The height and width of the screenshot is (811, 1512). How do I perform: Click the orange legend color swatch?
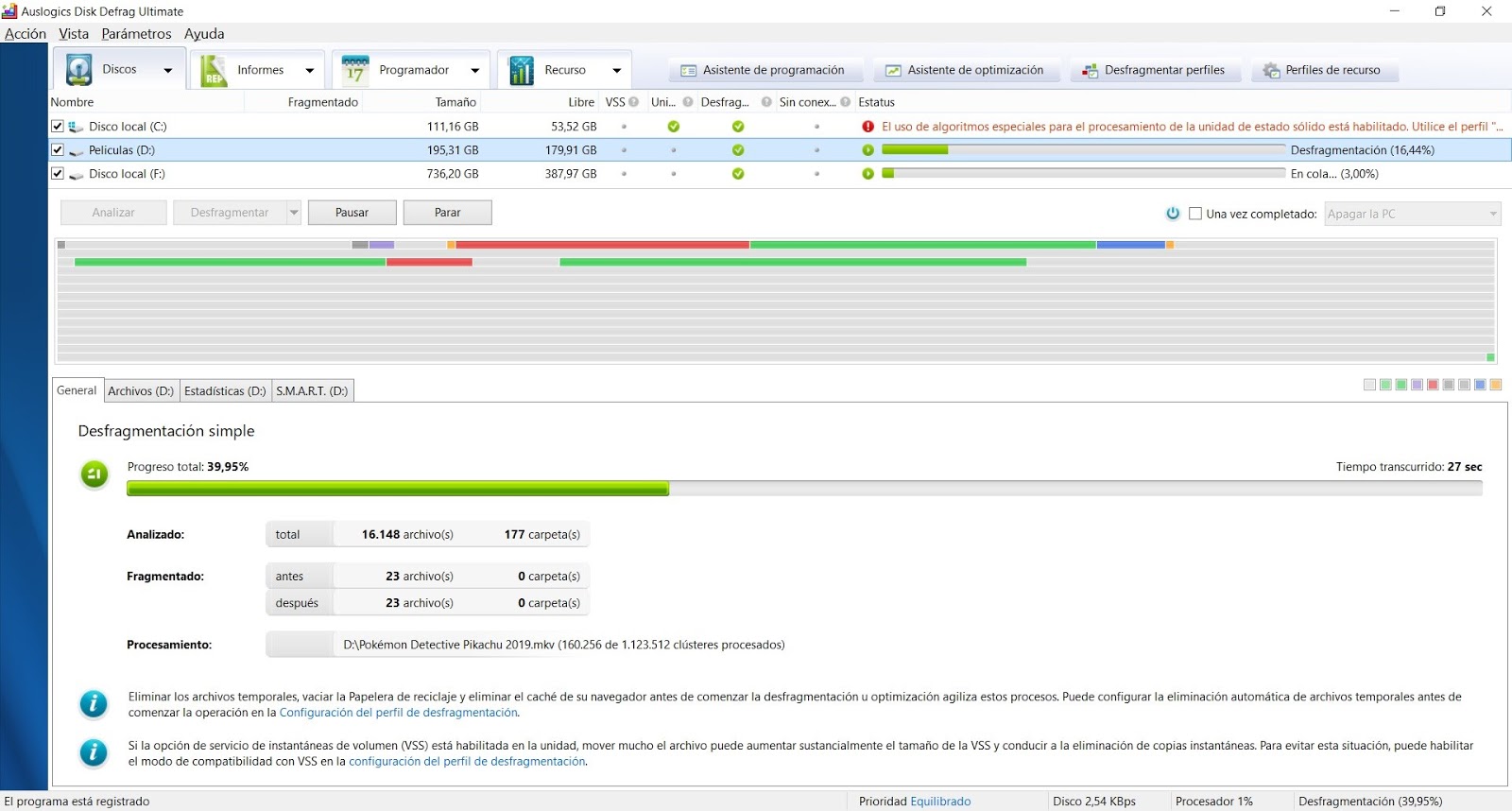[1496, 385]
